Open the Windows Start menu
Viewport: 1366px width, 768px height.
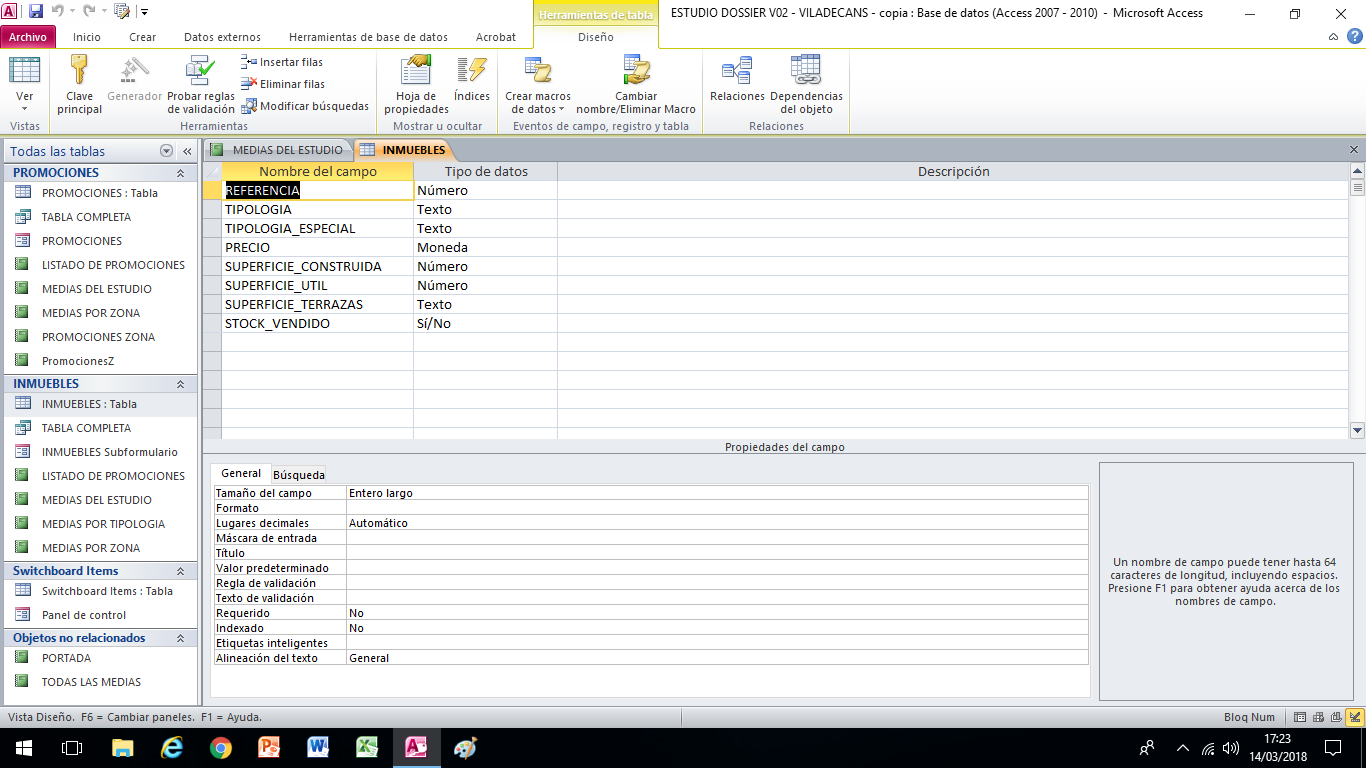pos(24,747)
